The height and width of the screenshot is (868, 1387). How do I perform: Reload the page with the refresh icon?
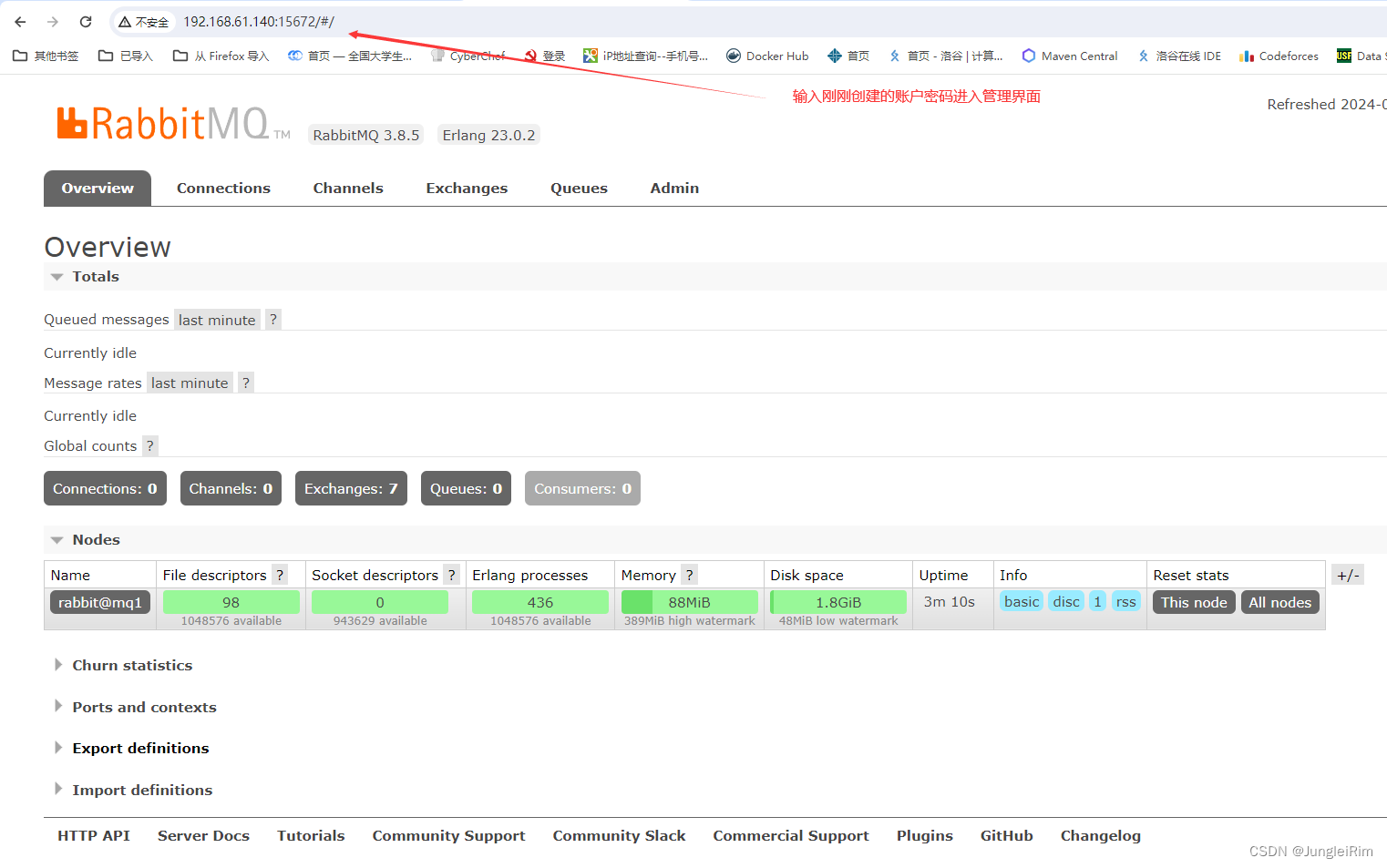86,22
